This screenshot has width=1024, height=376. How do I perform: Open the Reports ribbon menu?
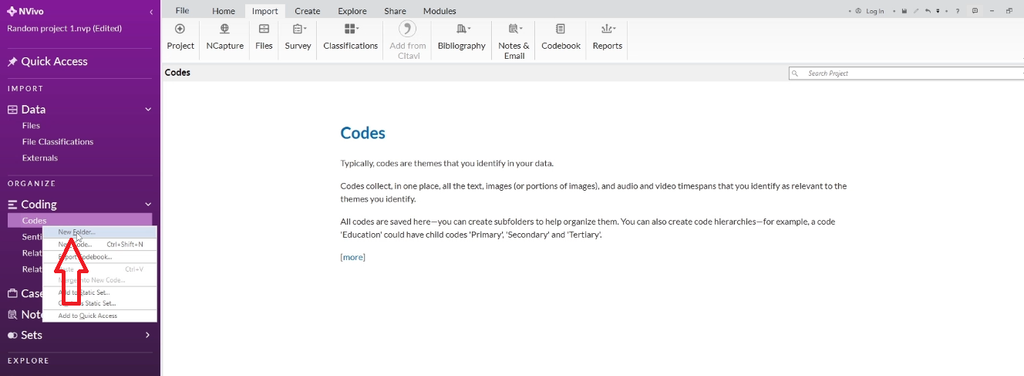click(607, 38)
